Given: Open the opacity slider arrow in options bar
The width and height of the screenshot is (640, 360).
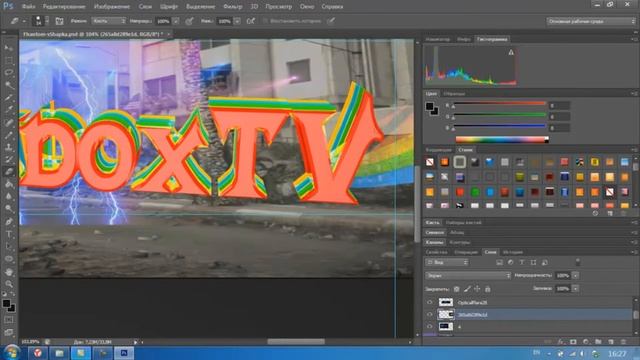Looking at the screenshot, I should pos(176,21).
